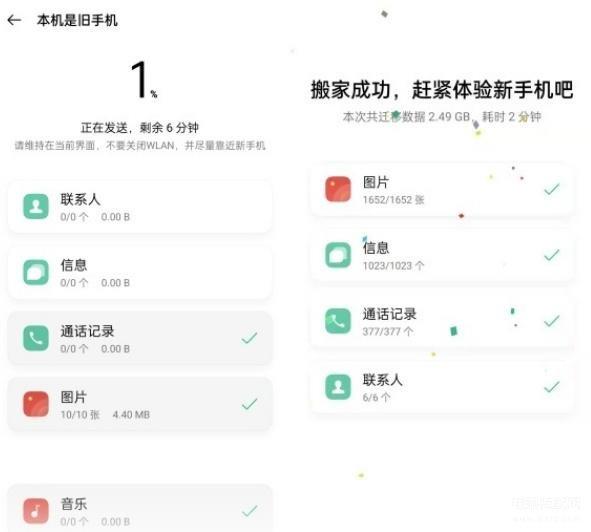The image size is (591, 532).
Task: Tap the phone icon for 通话记录 on the old-phone screen
Action: click(36, 338)
